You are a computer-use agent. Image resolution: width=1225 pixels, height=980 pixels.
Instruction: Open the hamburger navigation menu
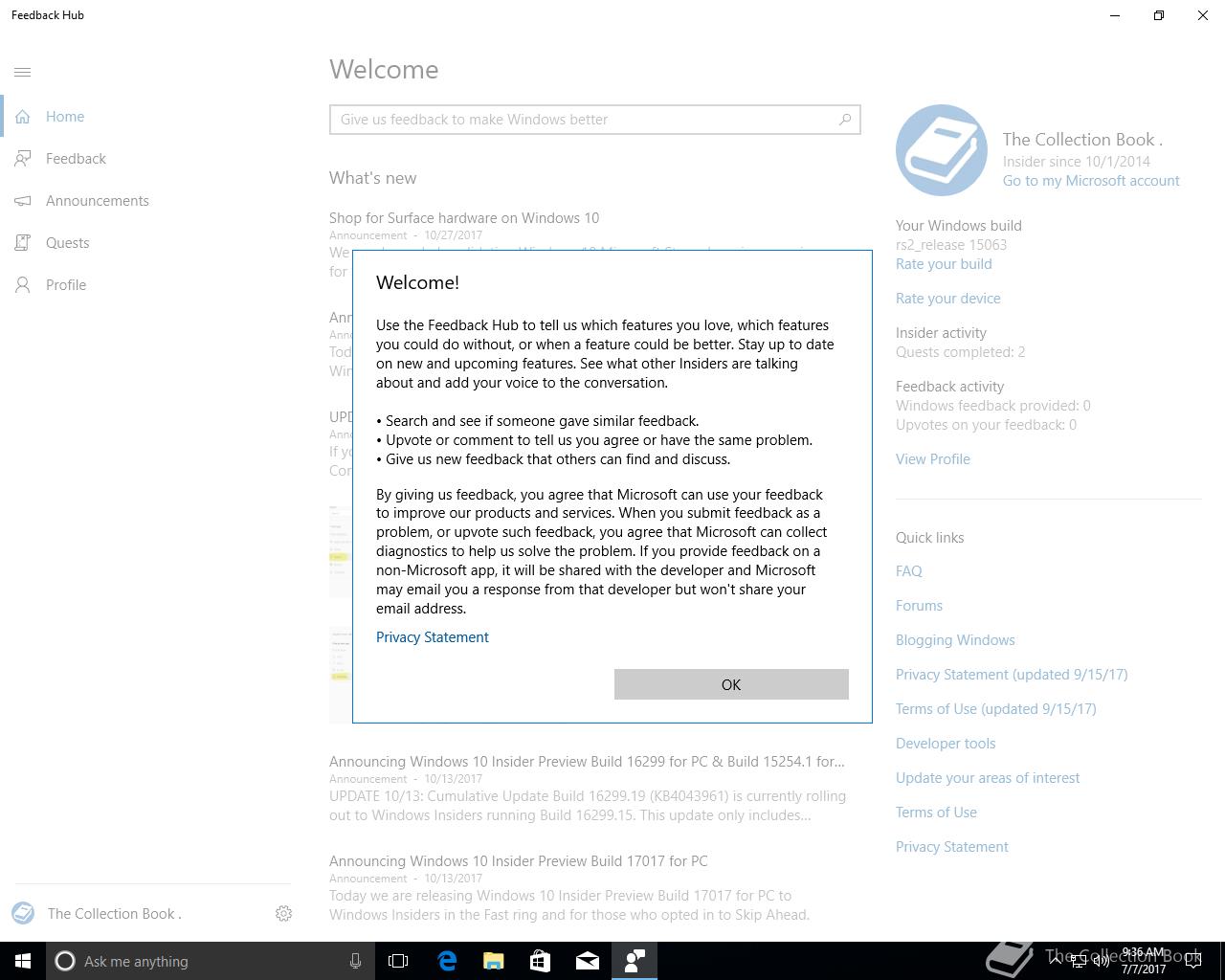(23, 72)
